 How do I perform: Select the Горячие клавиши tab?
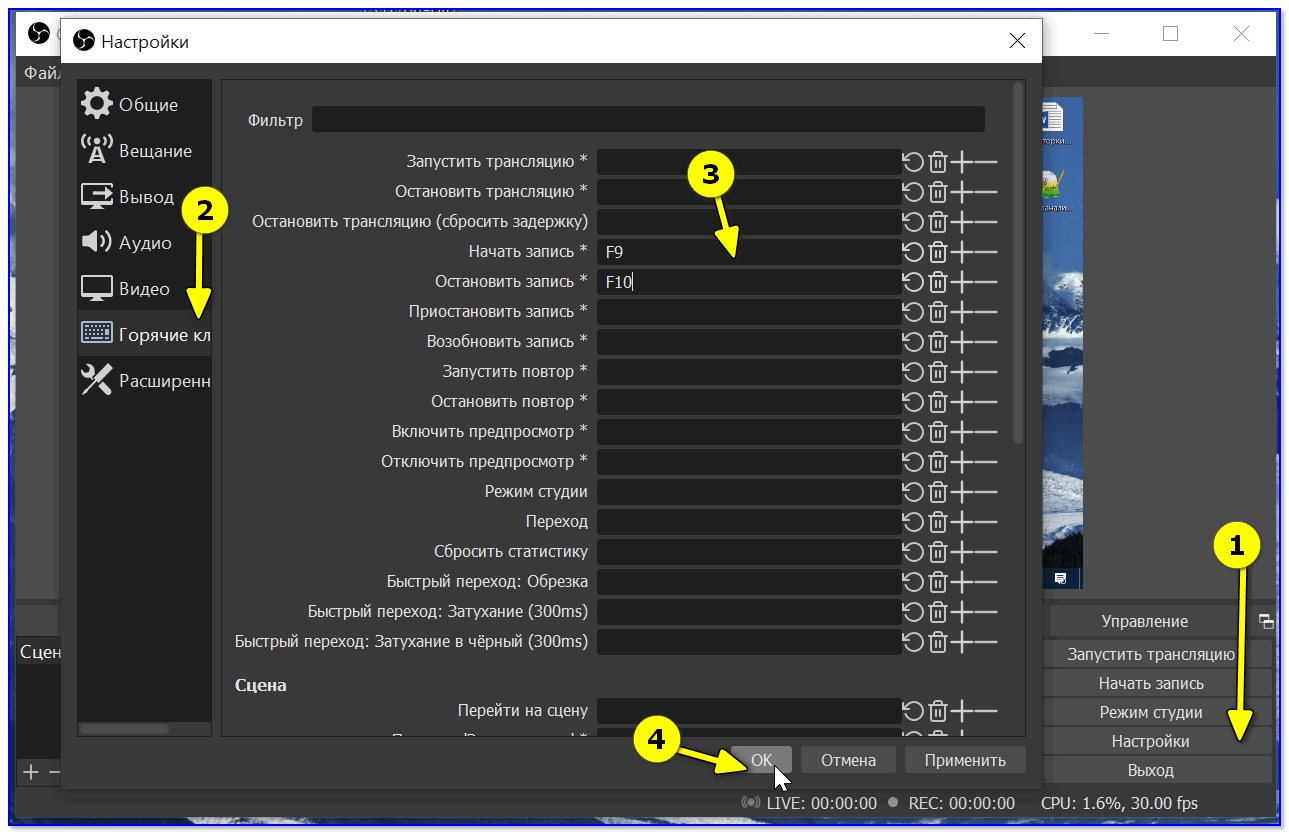coord(144,334)
